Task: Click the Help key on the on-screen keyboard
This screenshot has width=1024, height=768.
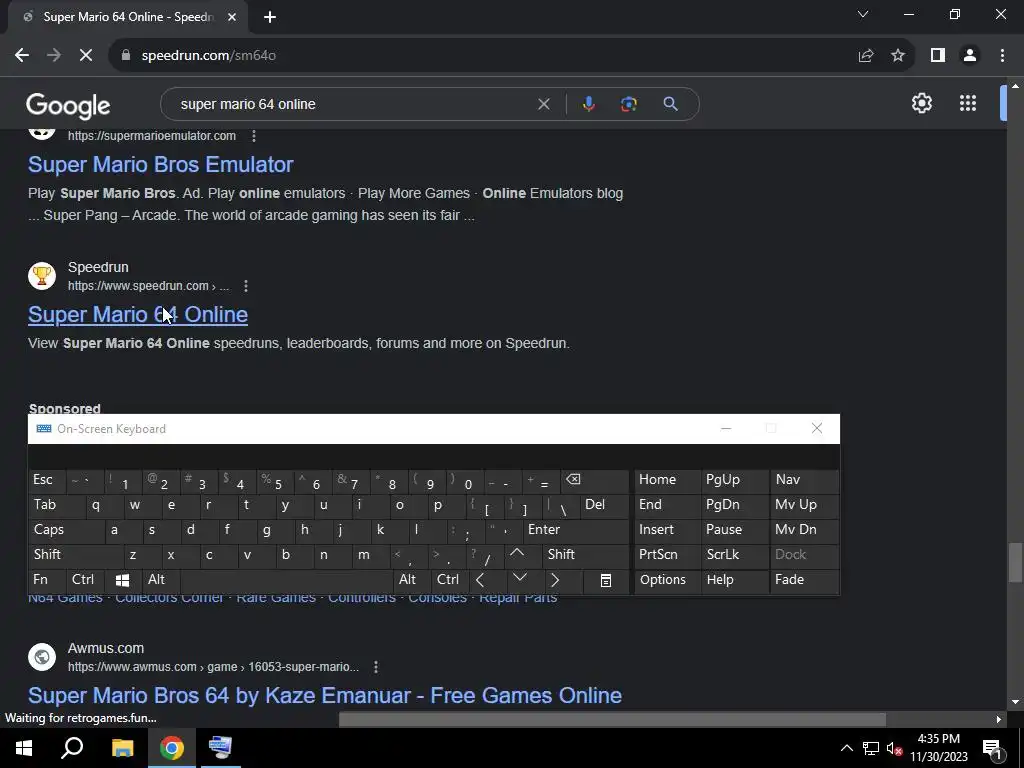Action: pos(733,580)
